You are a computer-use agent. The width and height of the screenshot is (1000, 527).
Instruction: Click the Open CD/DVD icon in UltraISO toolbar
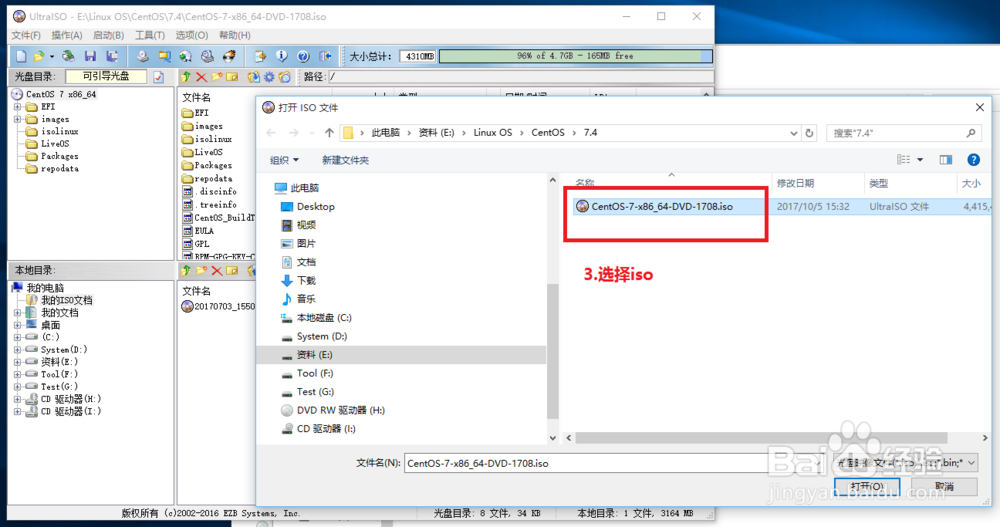click(x=68, y=56)
